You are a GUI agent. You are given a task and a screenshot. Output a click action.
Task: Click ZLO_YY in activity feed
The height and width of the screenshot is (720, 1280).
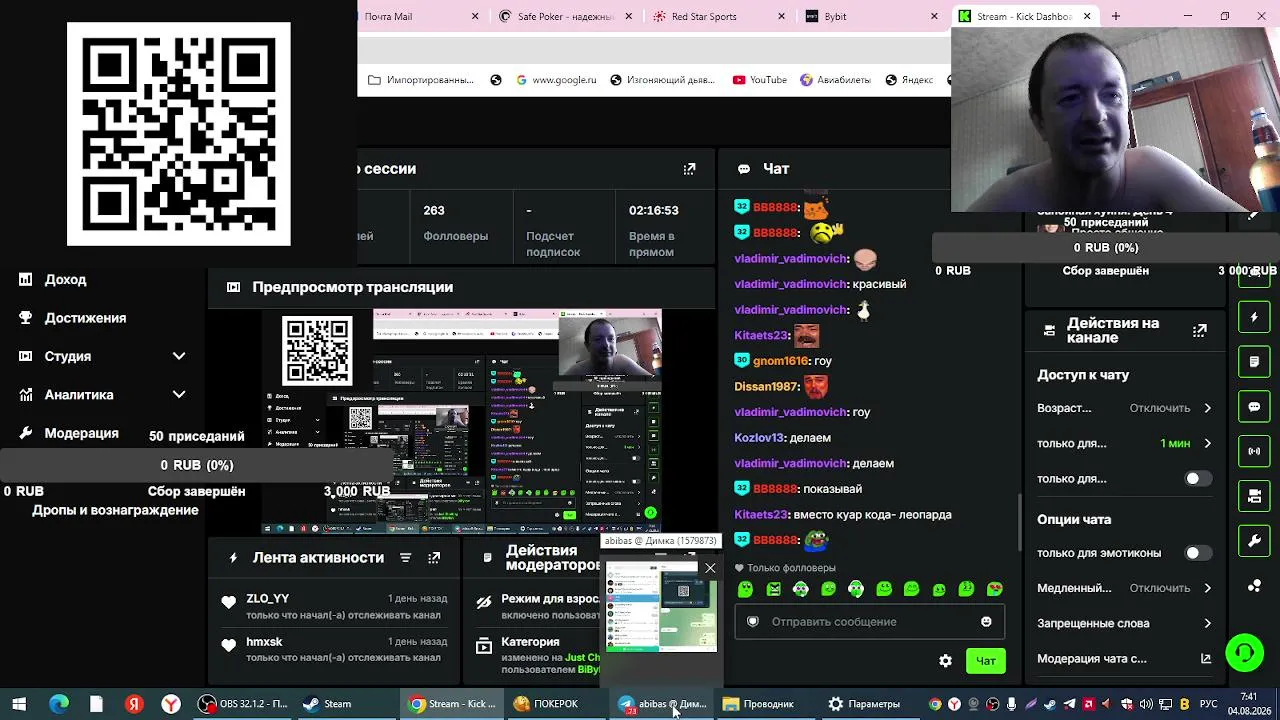(x=267, y=599)
